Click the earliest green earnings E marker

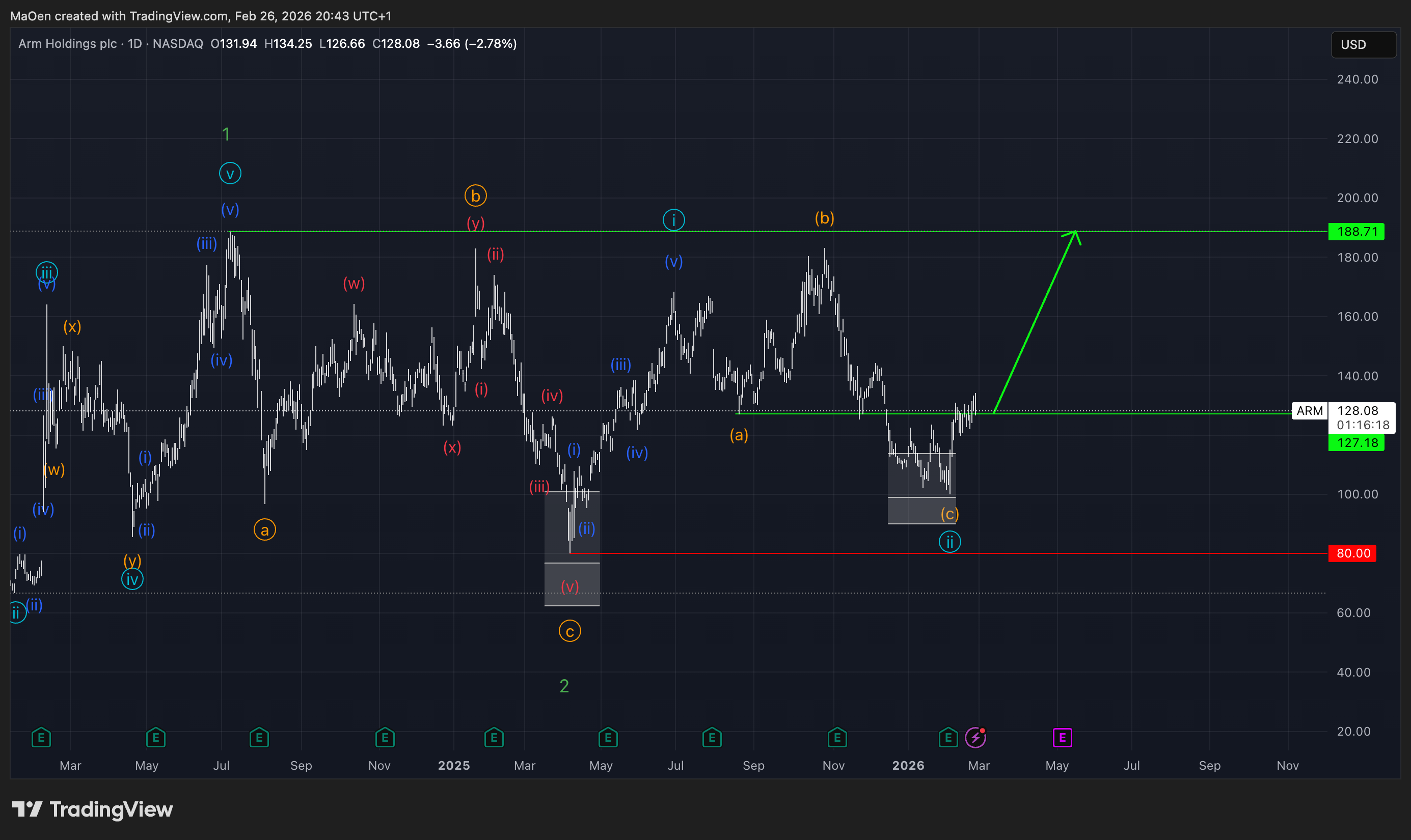pos(41,738)
